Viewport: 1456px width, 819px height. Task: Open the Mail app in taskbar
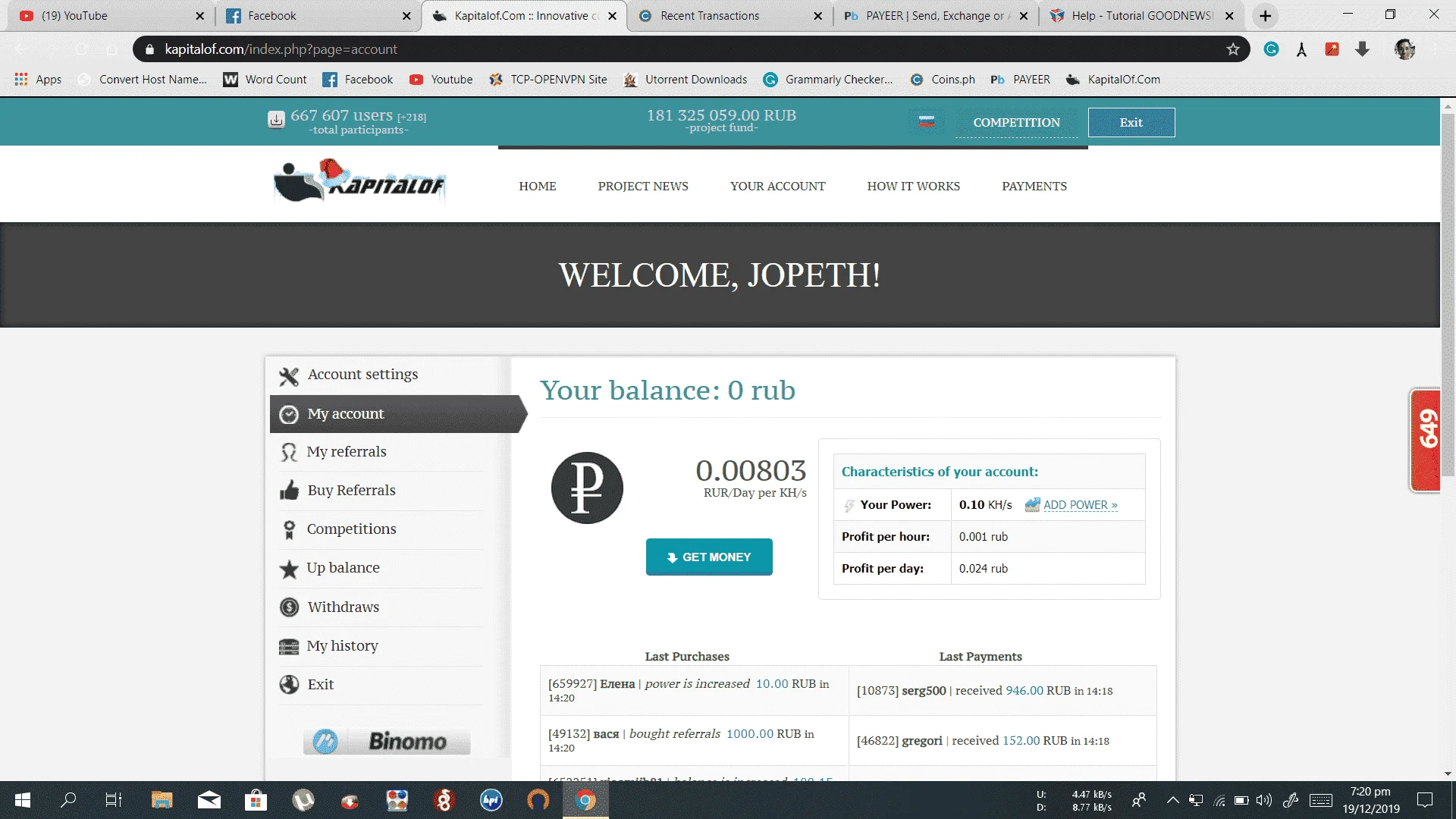[x=209, y=800]
